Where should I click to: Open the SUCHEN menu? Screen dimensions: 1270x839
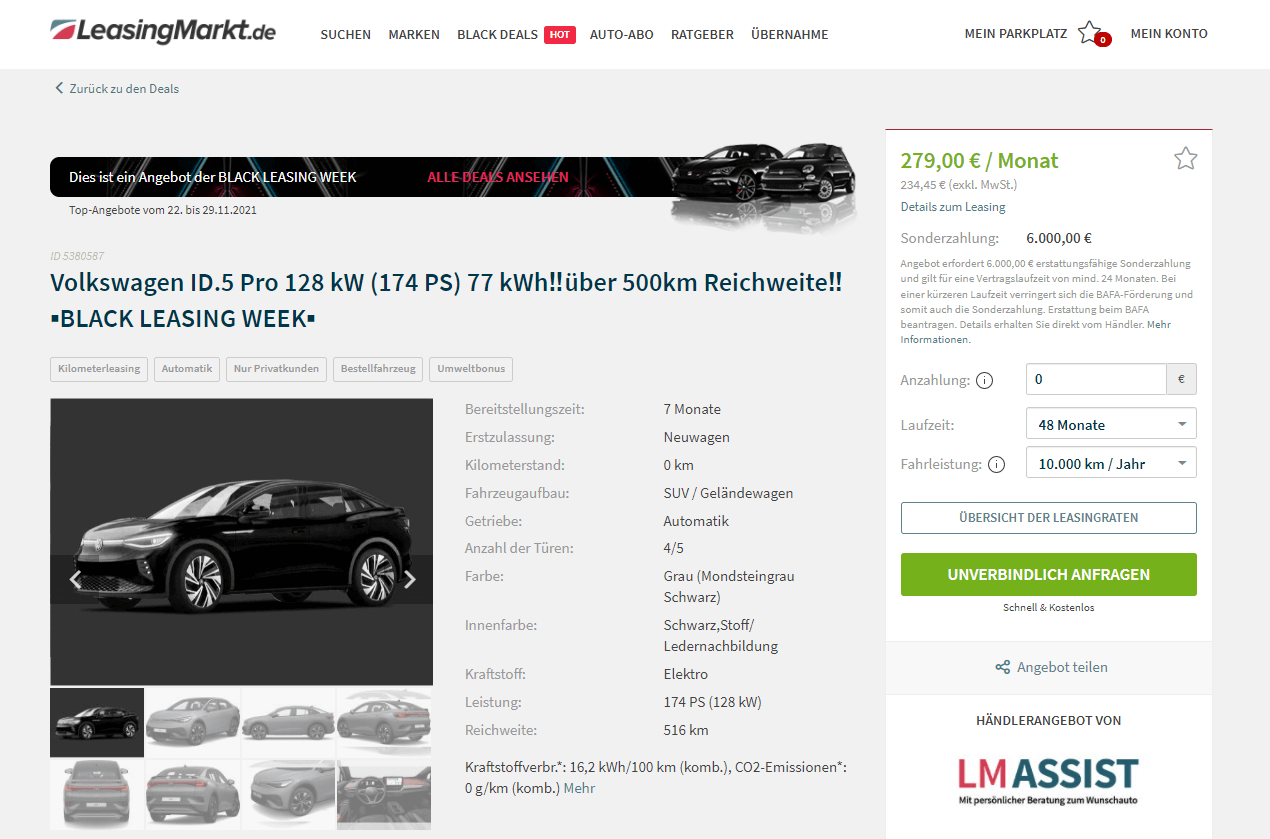pyautogui.click(x=345, y=34)
